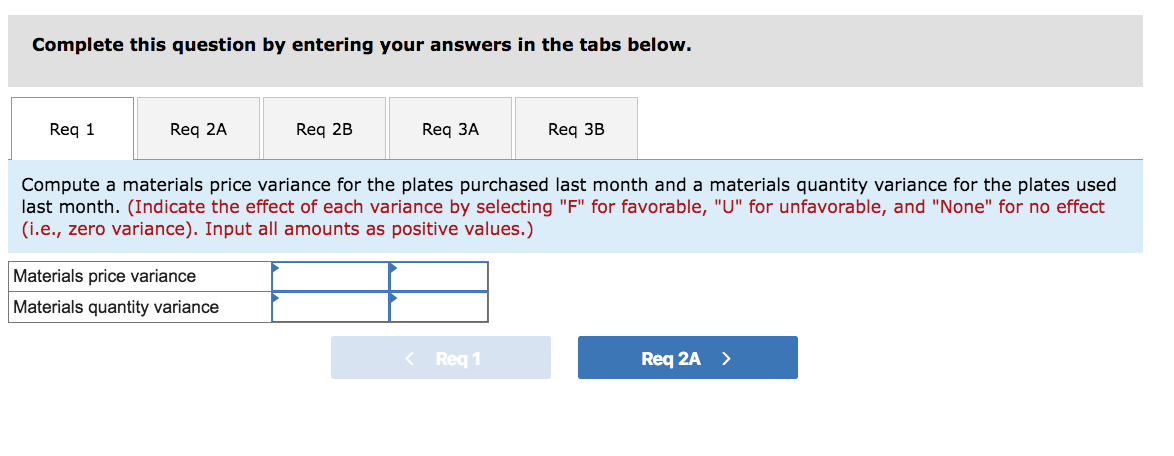Click the "Complete this question" header text

tap(361, 45)
